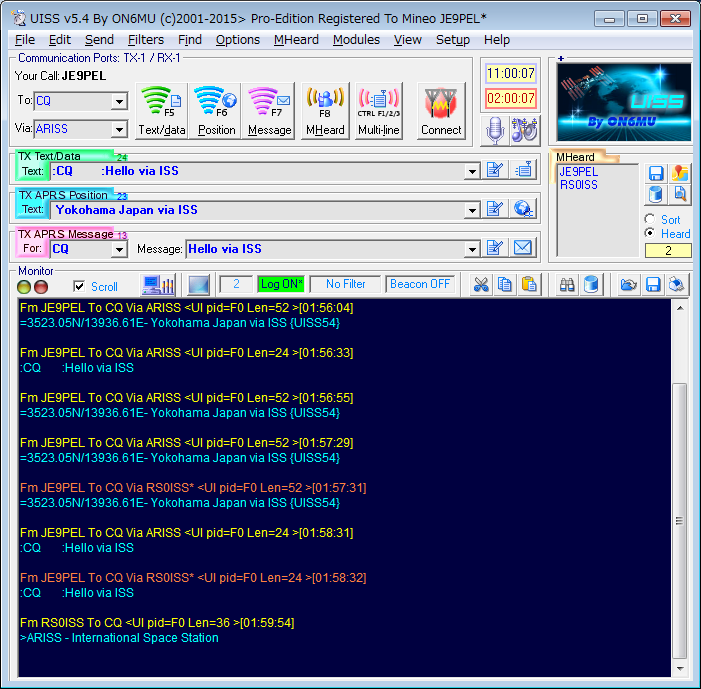
Task: Click the monitor scrollbar up arrow
Action: (x=680, y=308)
